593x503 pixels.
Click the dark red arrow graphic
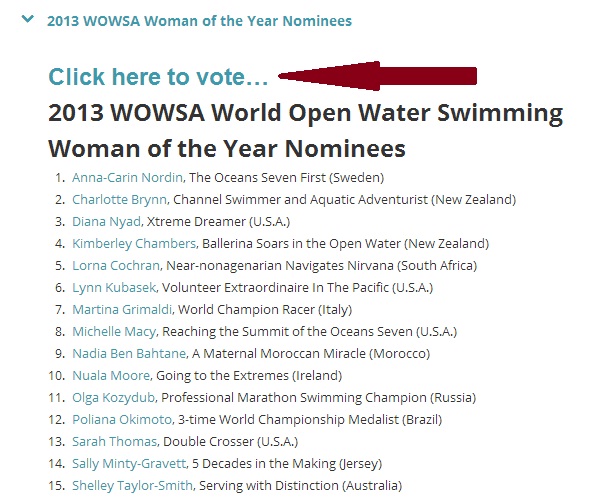pyautogui.click(x=377, y=76)
